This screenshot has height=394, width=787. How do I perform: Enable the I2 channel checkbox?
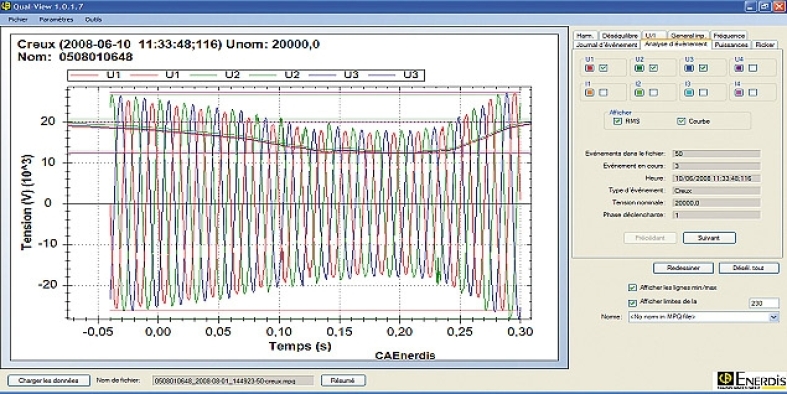tap(653, 92)
